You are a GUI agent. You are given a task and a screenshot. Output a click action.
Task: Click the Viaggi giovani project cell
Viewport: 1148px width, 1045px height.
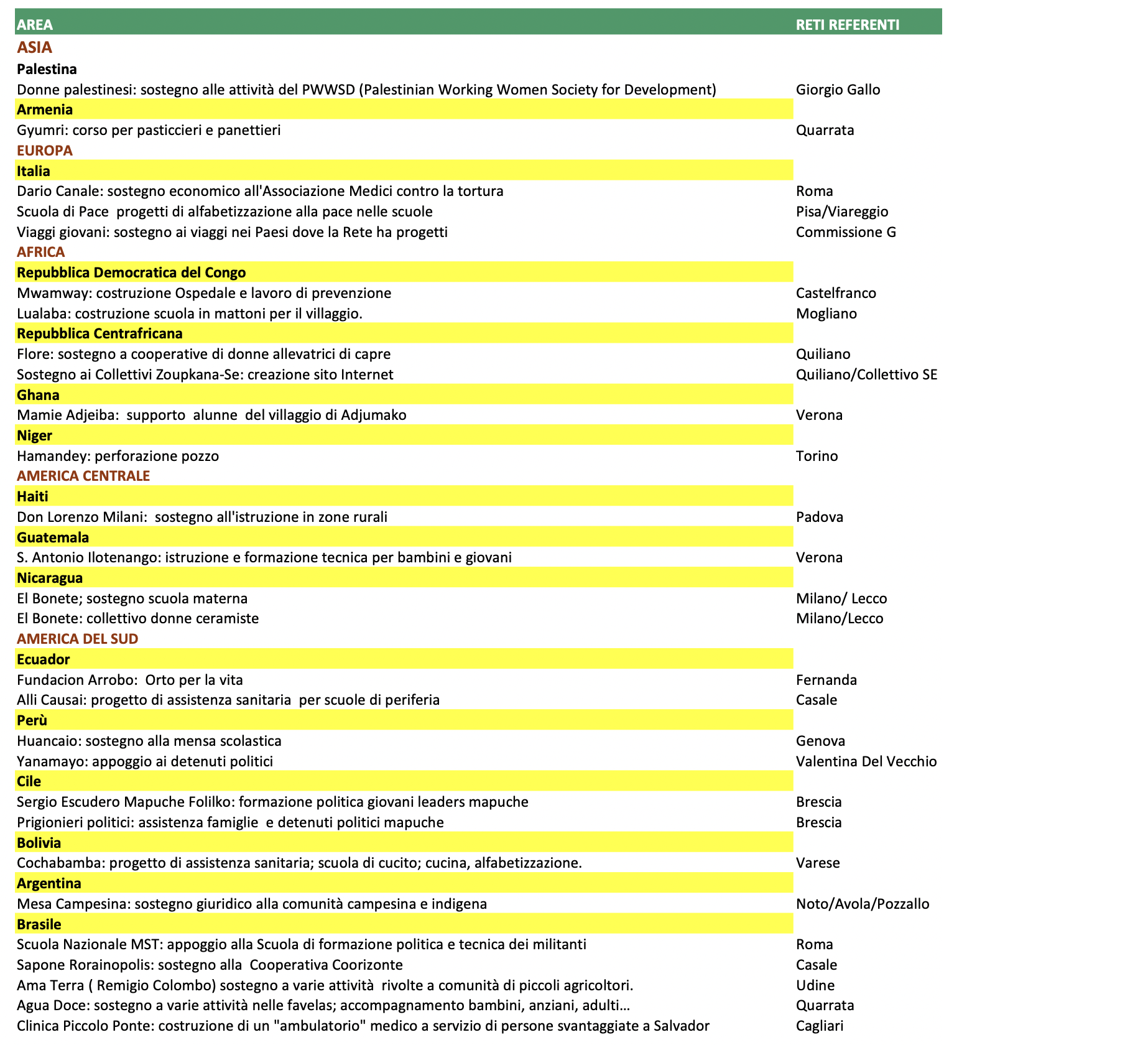click(232, 232)
